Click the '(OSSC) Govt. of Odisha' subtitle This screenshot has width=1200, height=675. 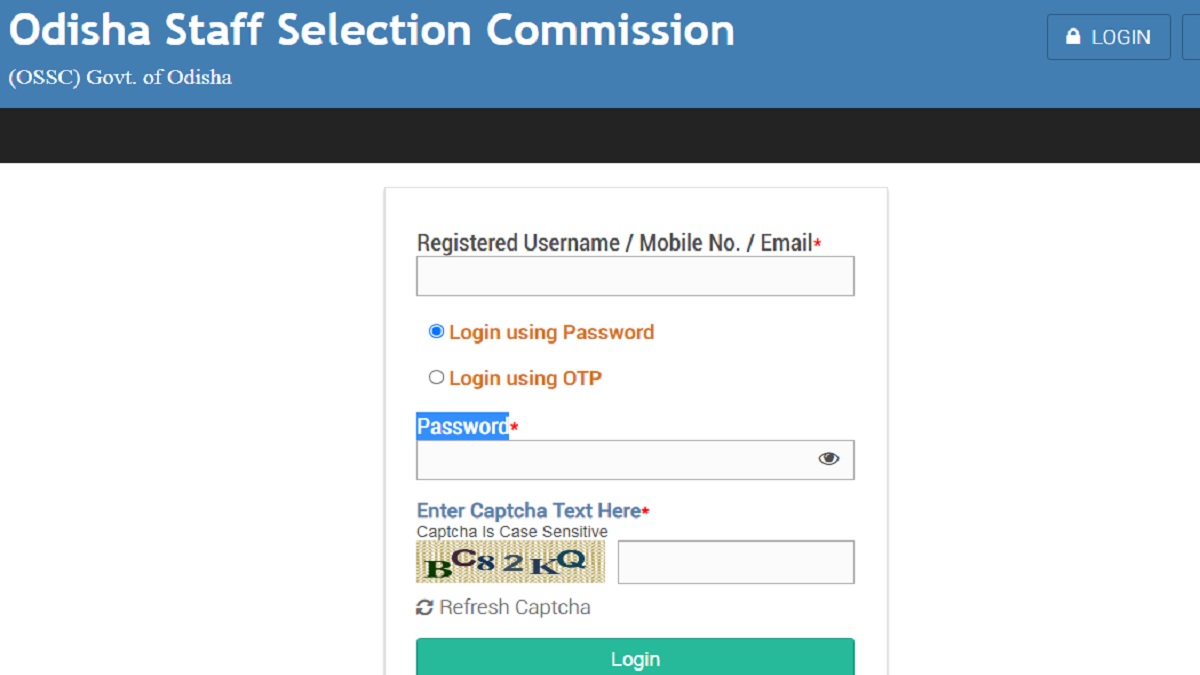tap(120, 77)
